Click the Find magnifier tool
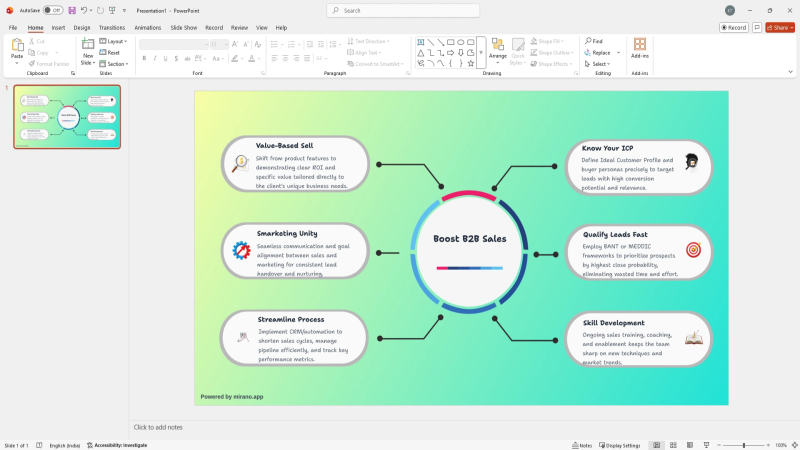The height and width of the screenshot is (450, 800). [593, 41]
